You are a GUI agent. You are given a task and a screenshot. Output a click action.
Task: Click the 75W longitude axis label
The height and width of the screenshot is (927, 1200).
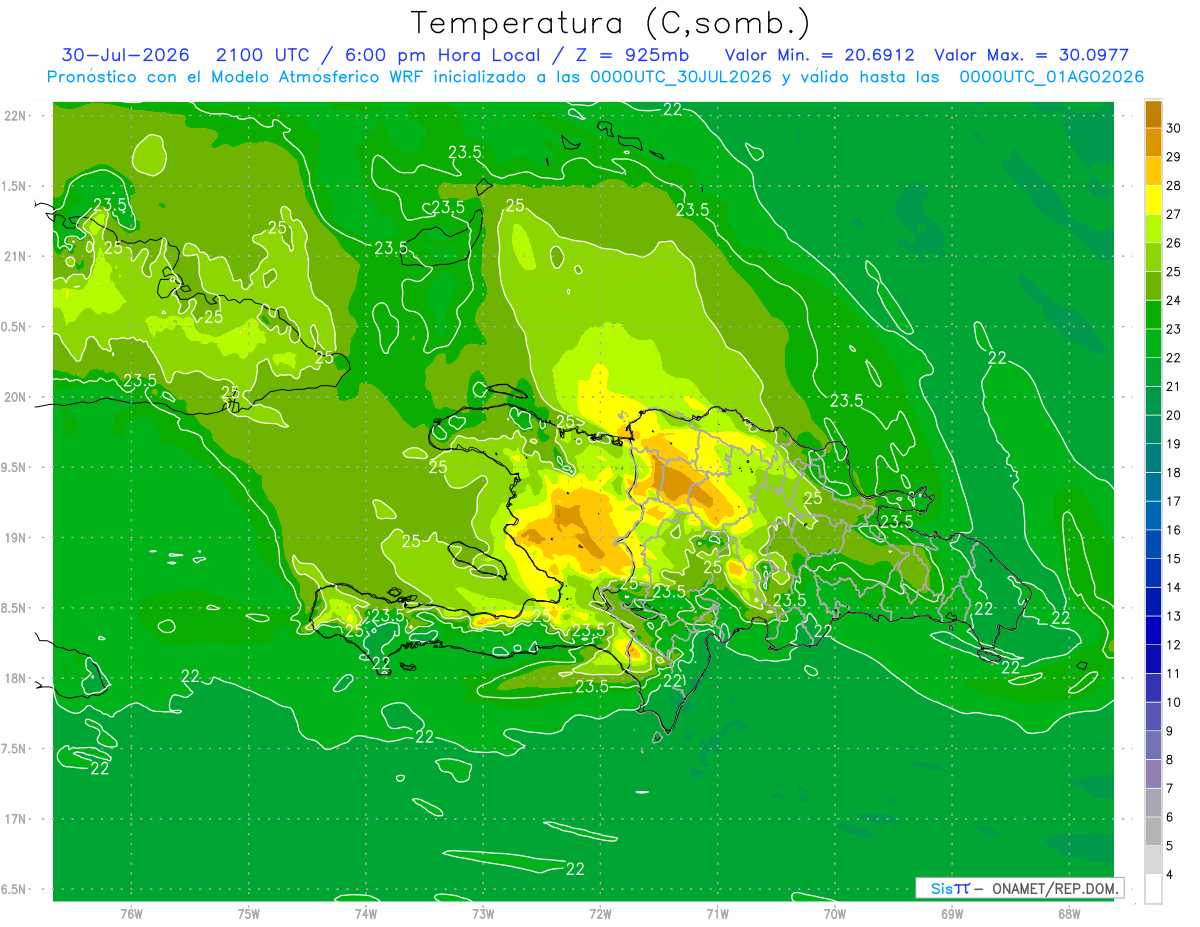tap(249, 913)
